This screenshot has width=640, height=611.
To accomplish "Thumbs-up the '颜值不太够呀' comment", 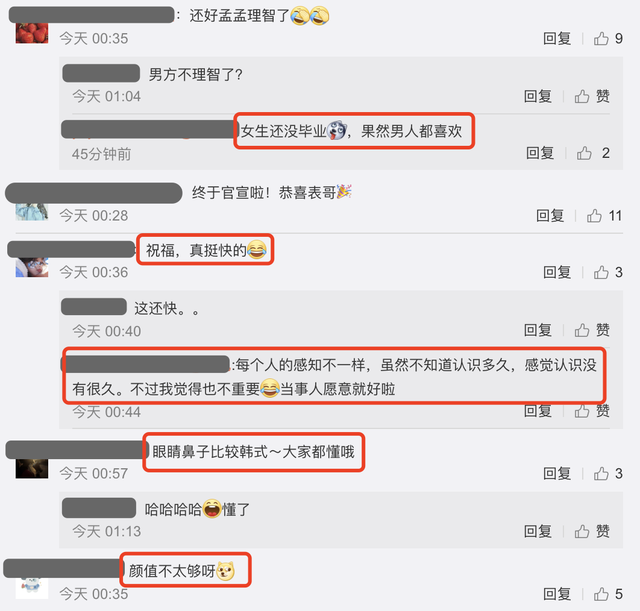I will point(601,594).
